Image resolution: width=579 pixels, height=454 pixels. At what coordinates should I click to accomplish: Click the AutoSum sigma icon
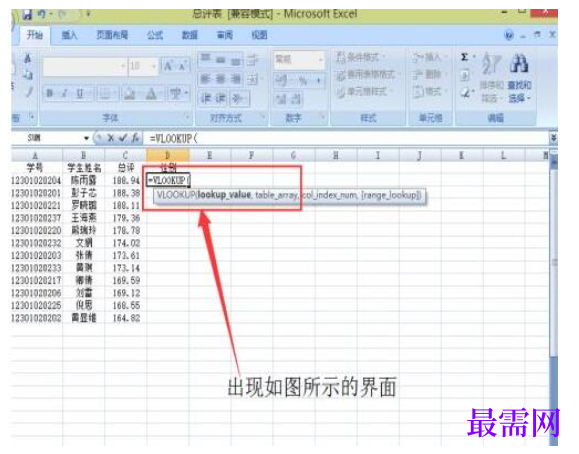(465, 57)
